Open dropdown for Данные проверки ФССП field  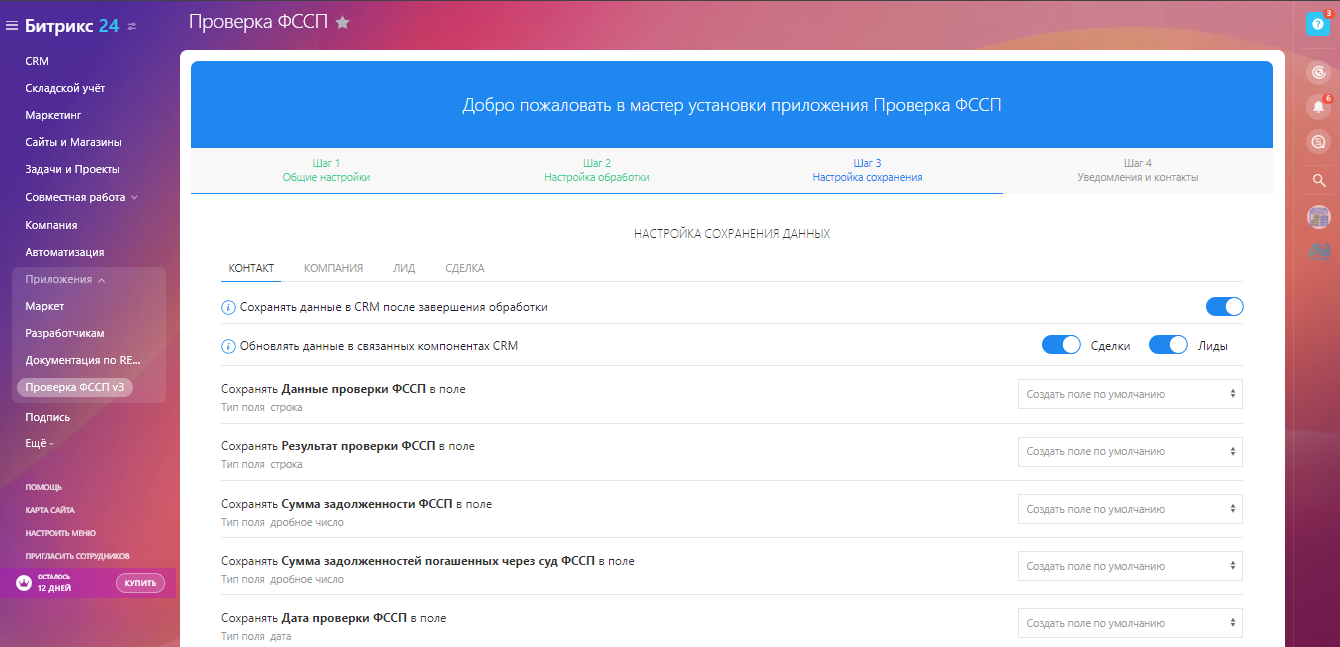click(1130, 394)
